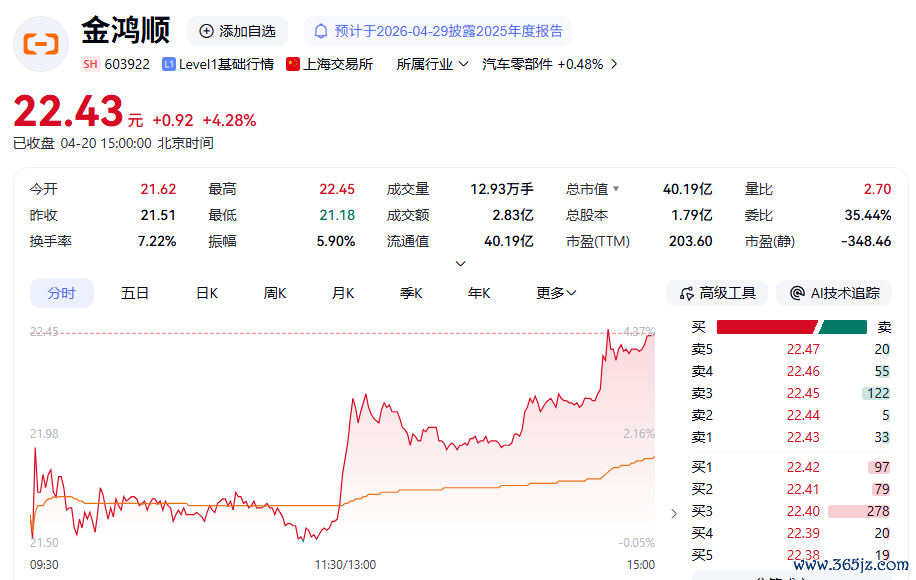
Task: Switch to 周K chart tab
Action: tap(275, 293)
